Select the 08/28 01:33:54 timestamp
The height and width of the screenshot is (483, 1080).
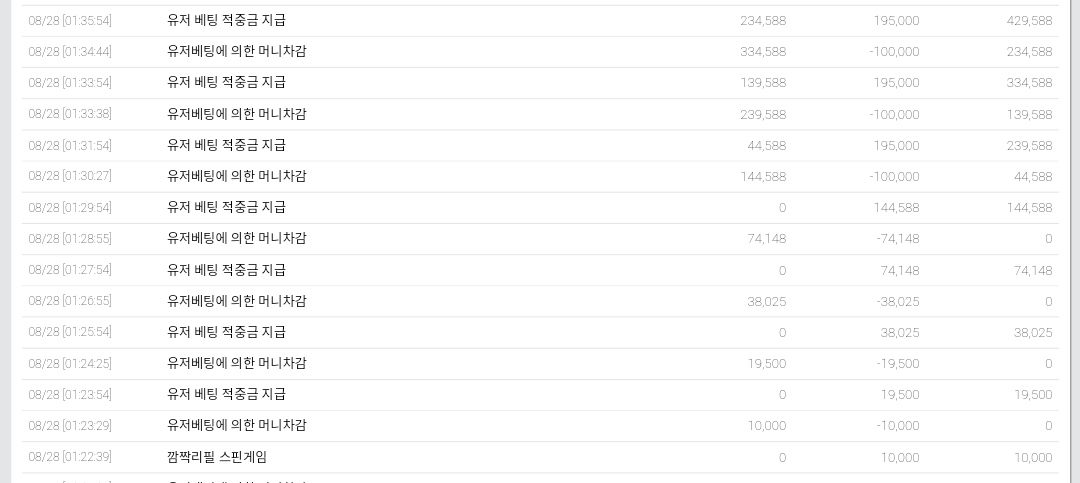click(70, 83)
